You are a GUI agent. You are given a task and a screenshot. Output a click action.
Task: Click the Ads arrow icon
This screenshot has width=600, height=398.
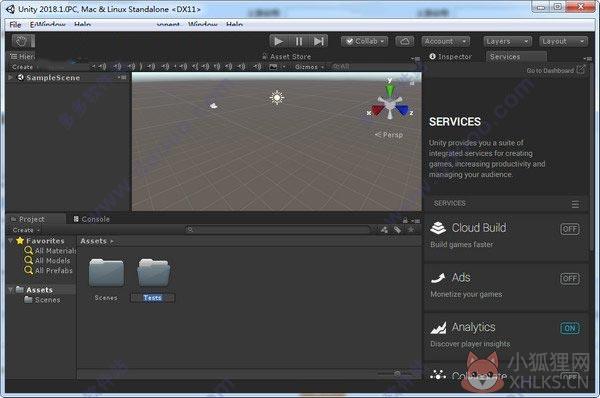[438, 278]
